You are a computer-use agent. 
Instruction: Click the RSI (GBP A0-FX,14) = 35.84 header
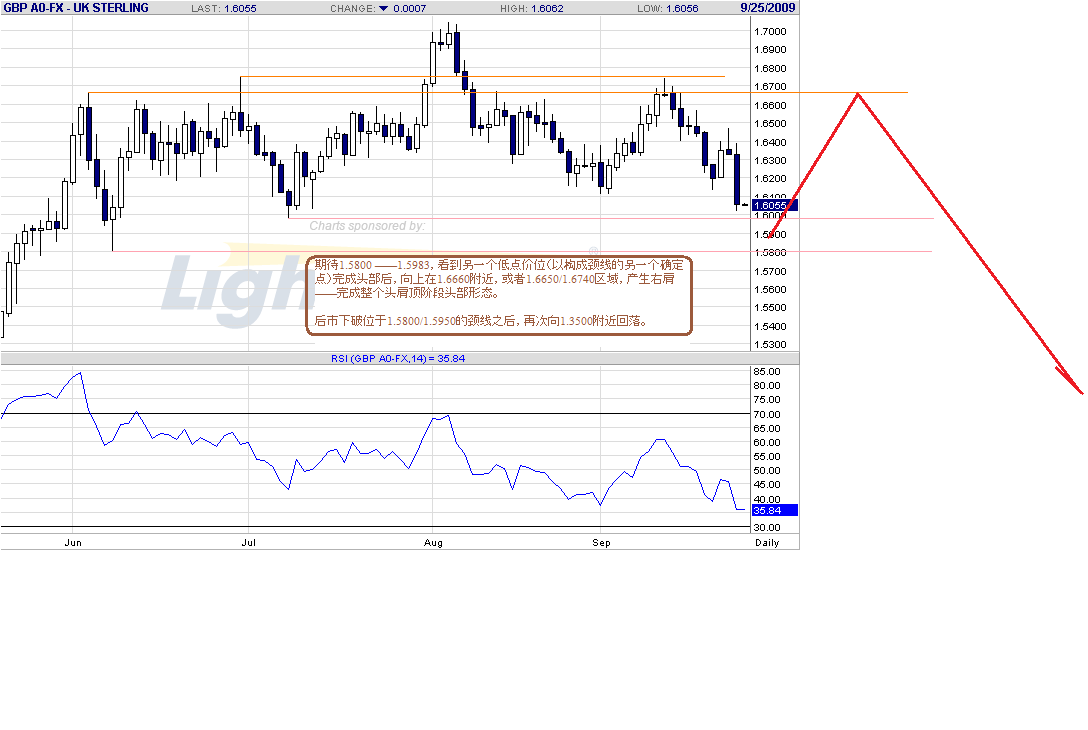click(x=398, y=359)
